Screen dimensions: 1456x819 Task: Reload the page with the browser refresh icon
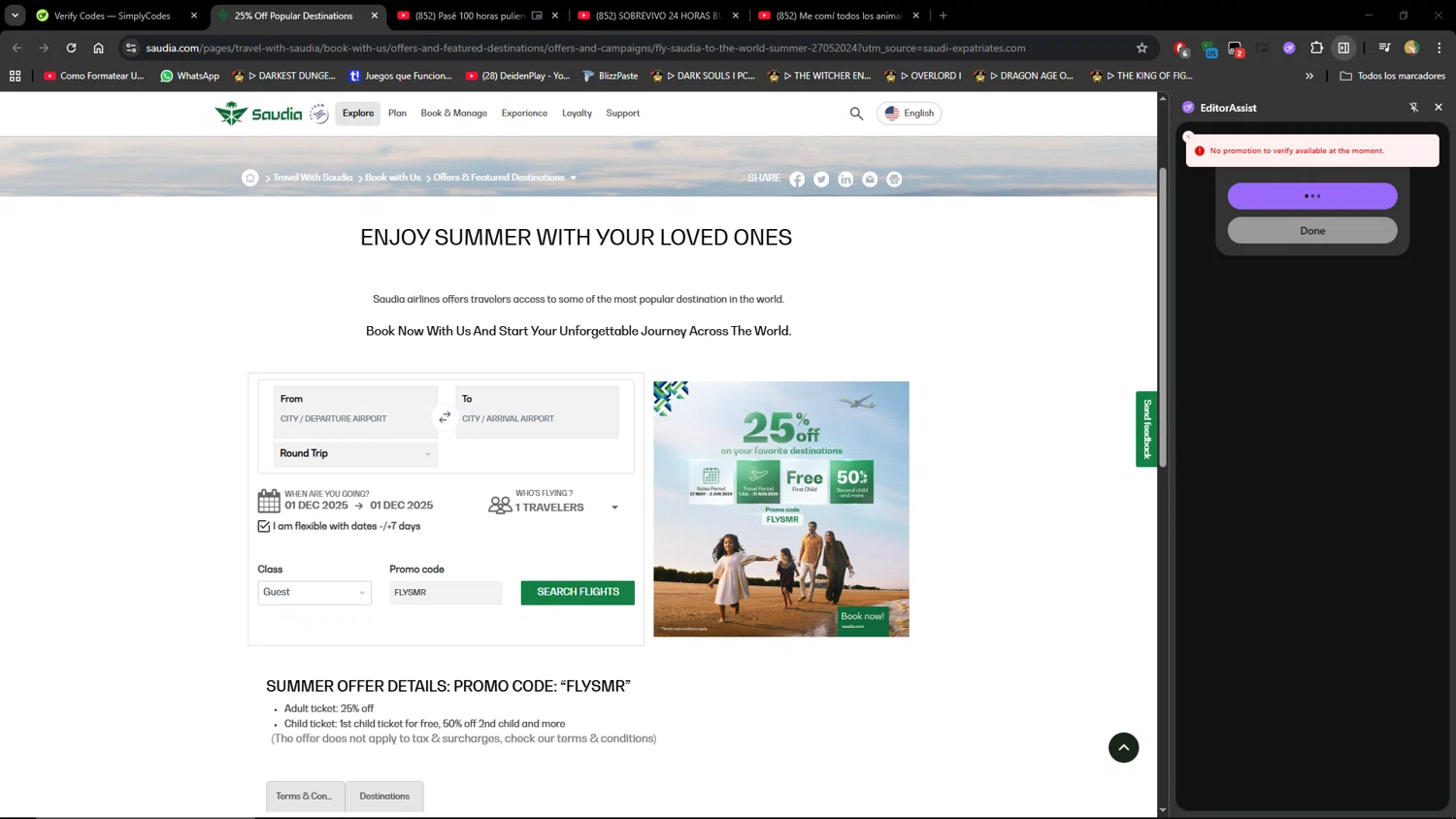coord(71,48)
